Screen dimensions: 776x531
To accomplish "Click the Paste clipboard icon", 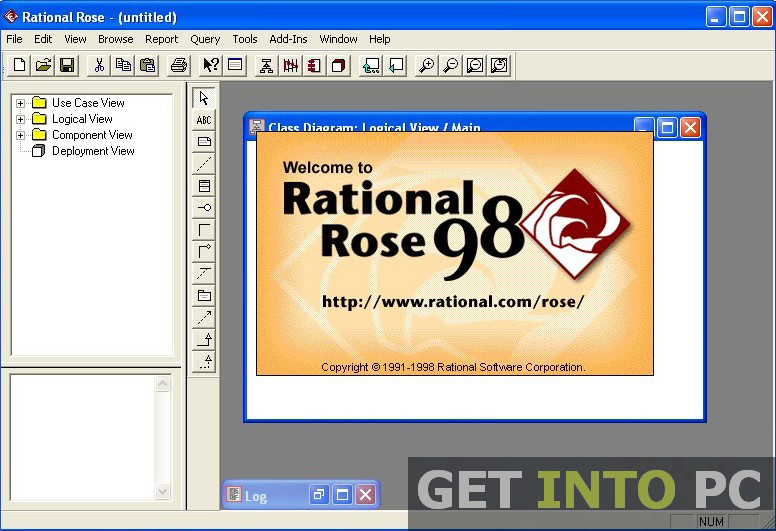I will click(x=147, y=65).
